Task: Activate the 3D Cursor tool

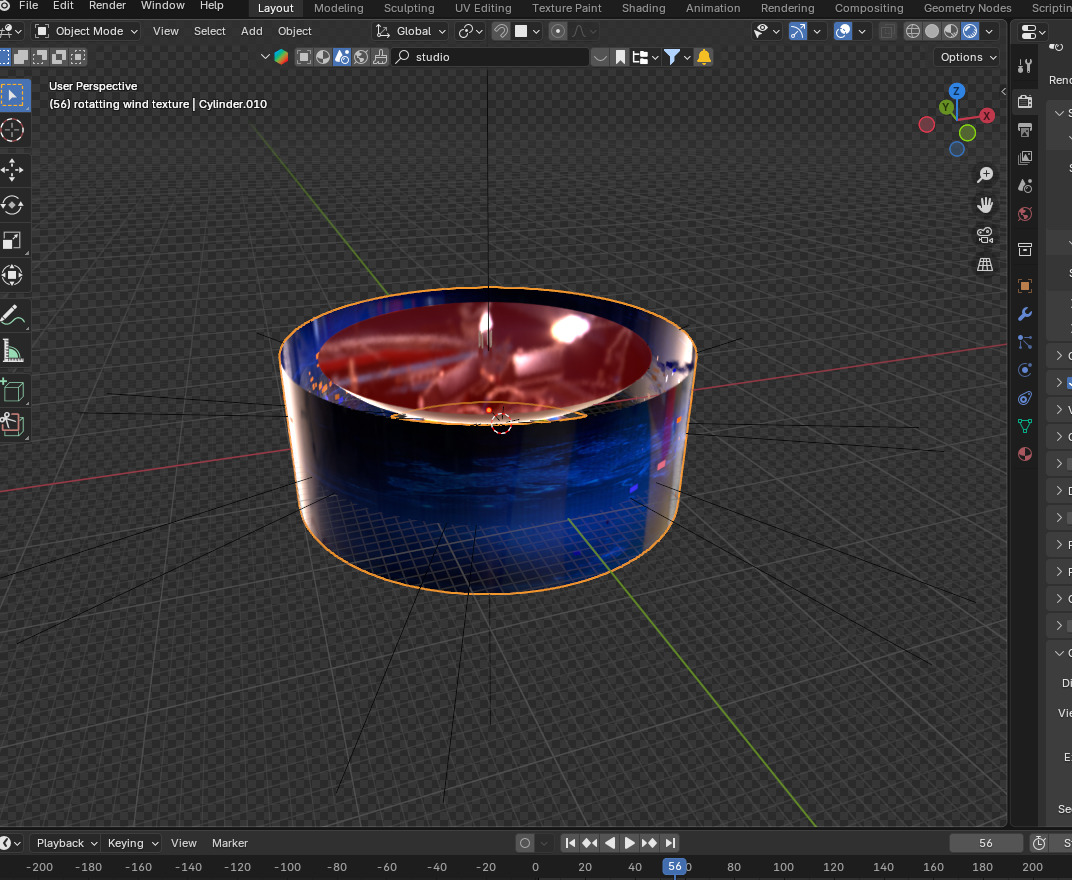Action: pos(13,130)
